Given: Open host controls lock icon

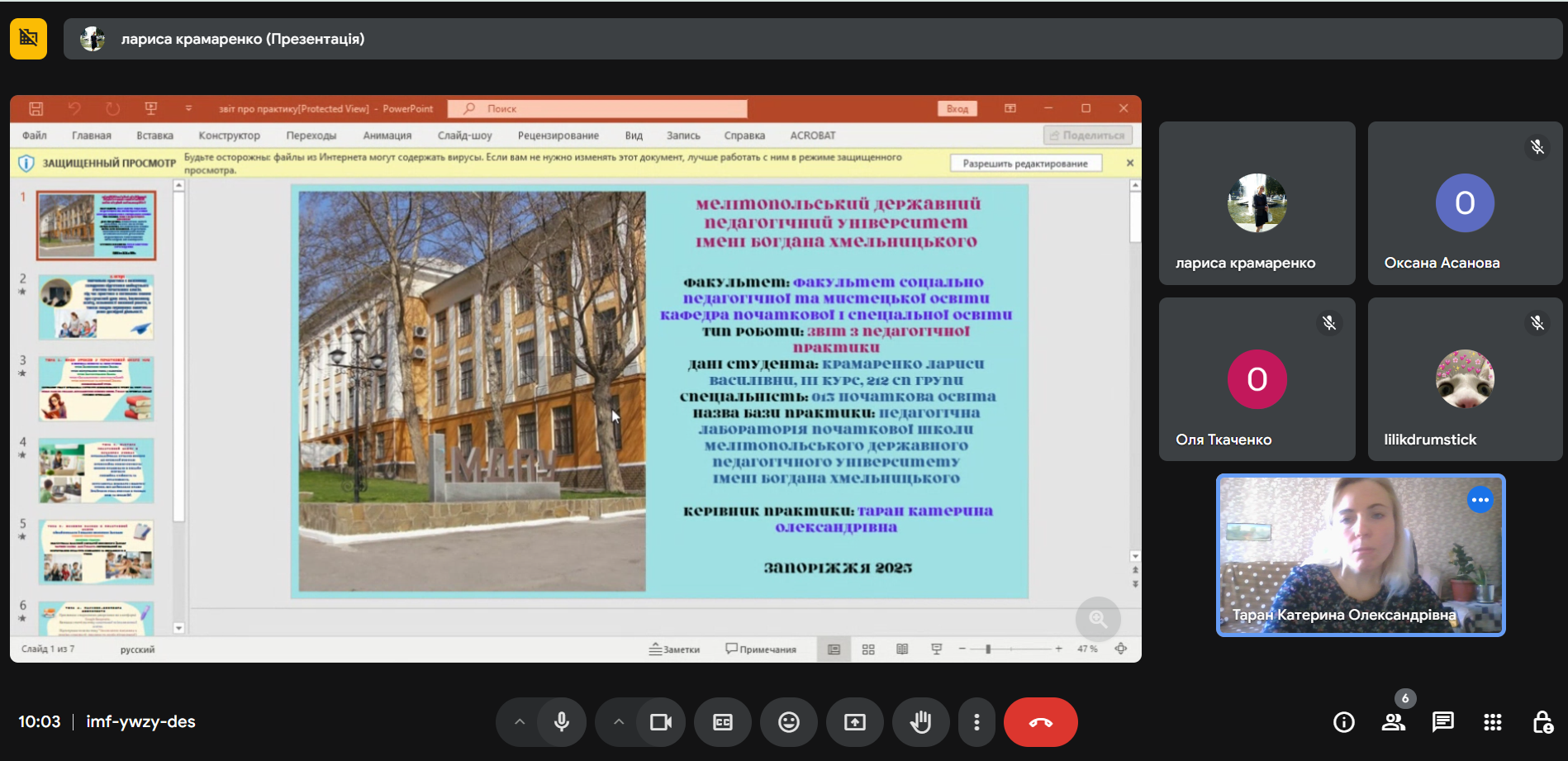Looking at the screenshot, I should pos(1542,722).
